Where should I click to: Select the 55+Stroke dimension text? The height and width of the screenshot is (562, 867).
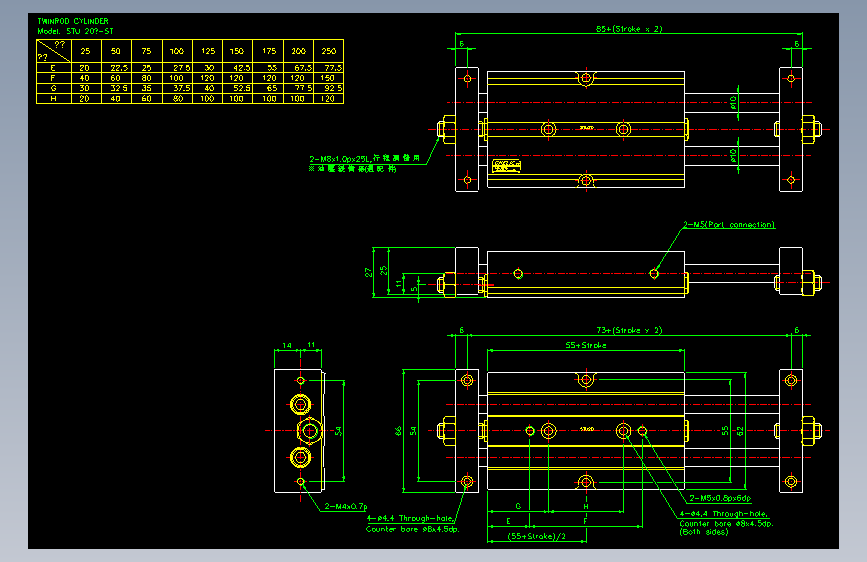click(x=586, y=345)
